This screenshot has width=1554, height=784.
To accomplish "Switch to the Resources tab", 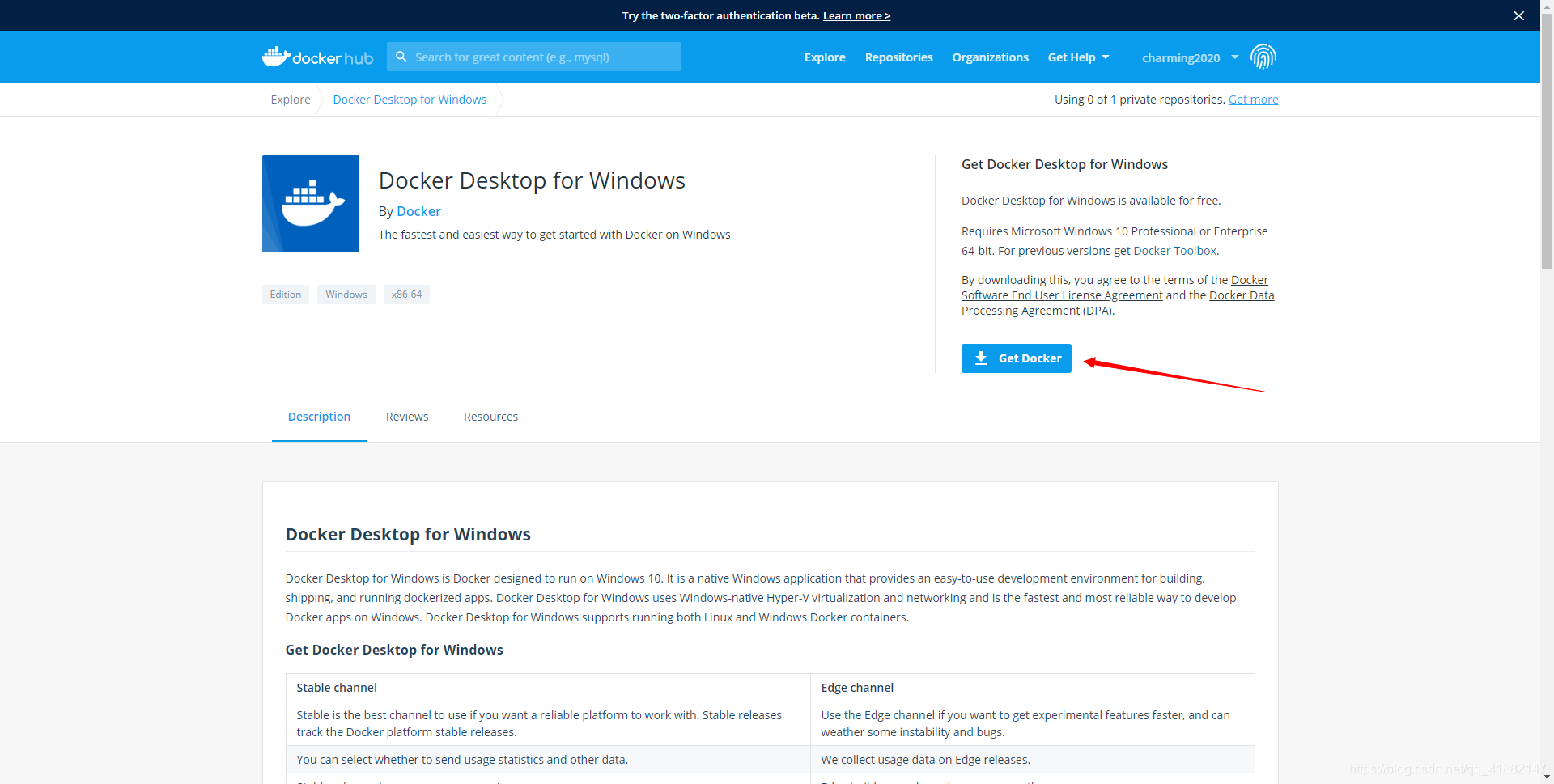I will tap(490, 417).
